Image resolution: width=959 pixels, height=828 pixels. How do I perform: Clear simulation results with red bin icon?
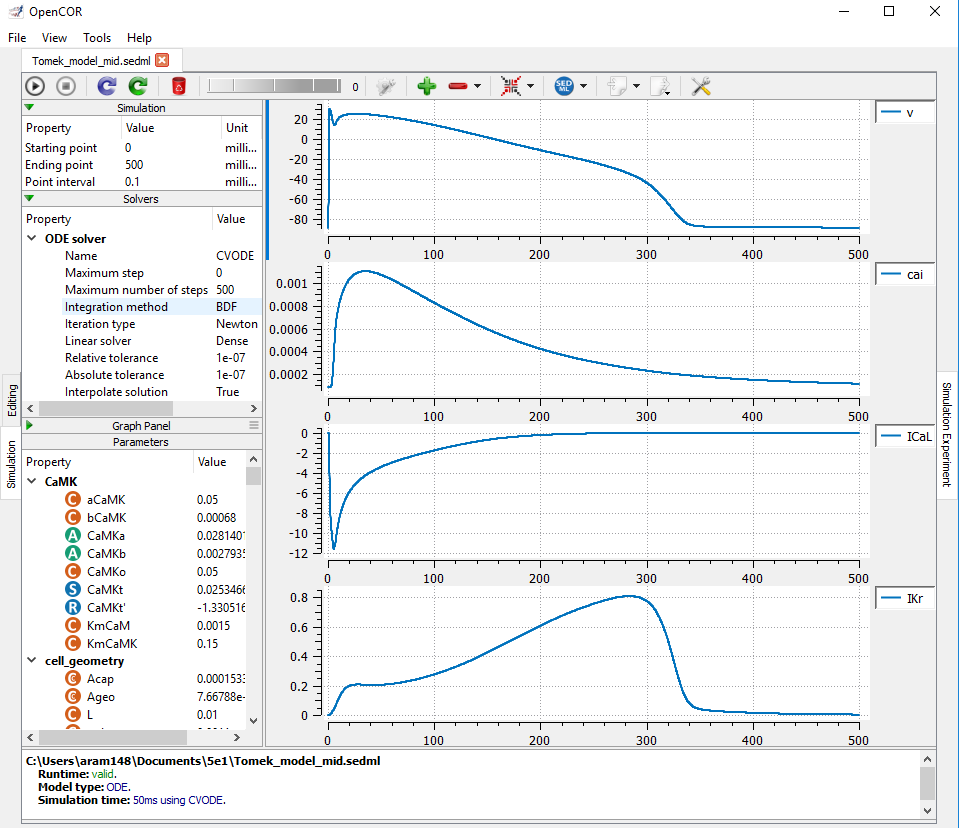[178, 87]
